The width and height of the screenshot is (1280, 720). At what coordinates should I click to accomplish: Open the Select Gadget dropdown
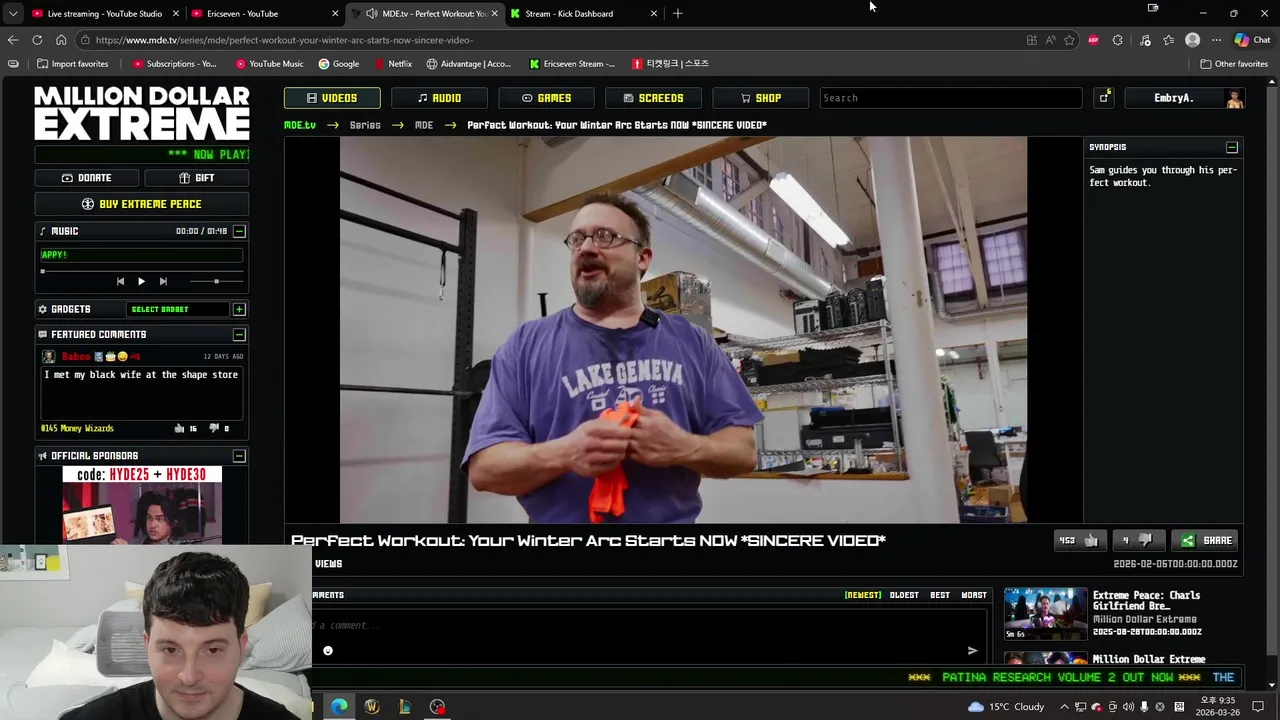pyautogui.click(x=178, y=309)
